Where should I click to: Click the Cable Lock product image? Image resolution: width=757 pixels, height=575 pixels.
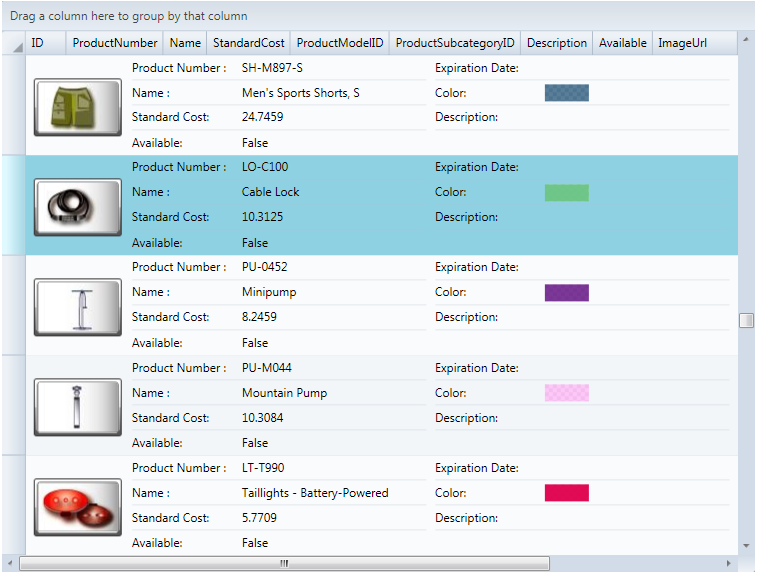[77, 206]
